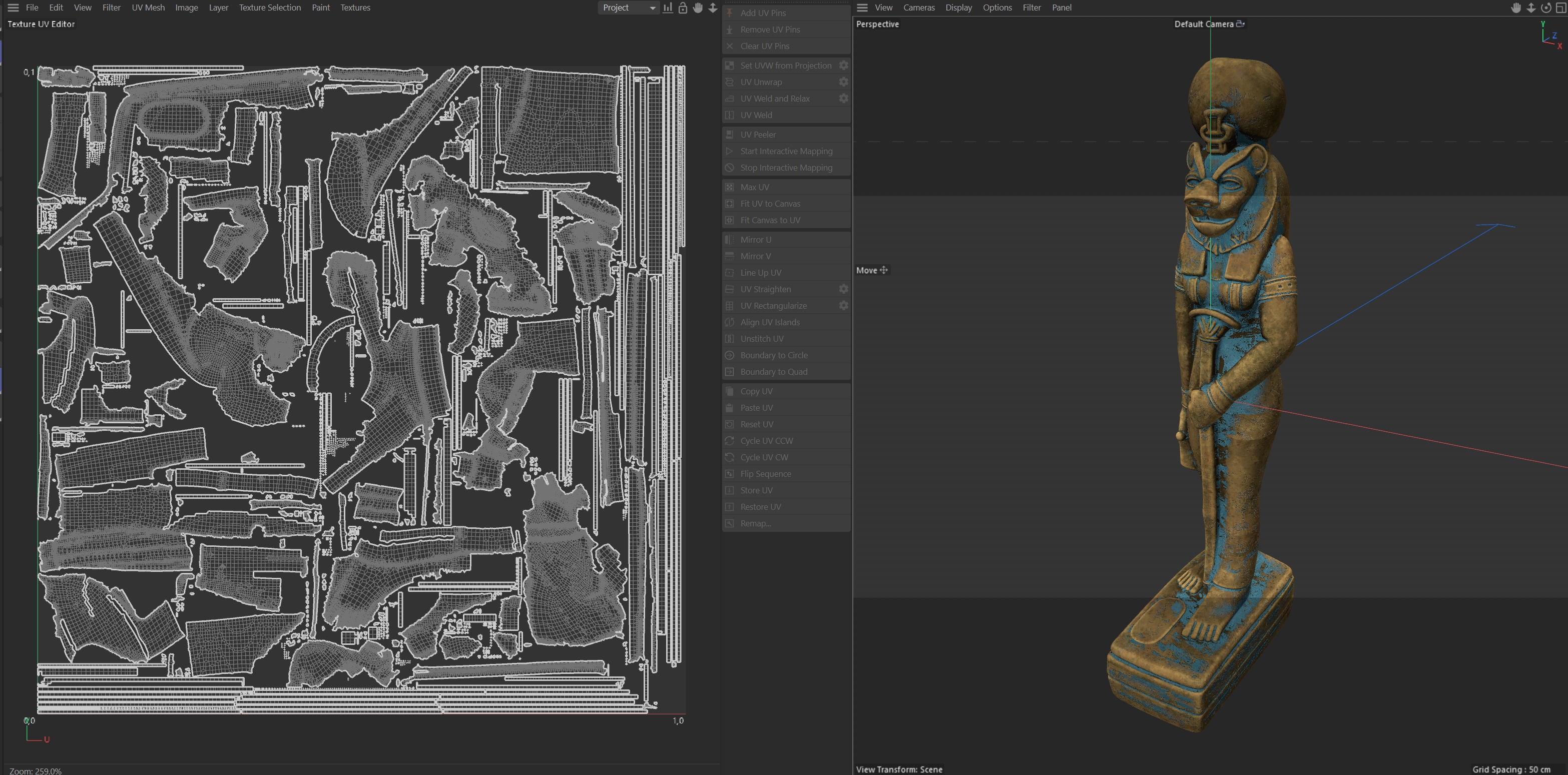Toggle the viewport layout maximize icon
Image resolution: width=1568 pixels, height=775 pixels.
click(1560, 8)
